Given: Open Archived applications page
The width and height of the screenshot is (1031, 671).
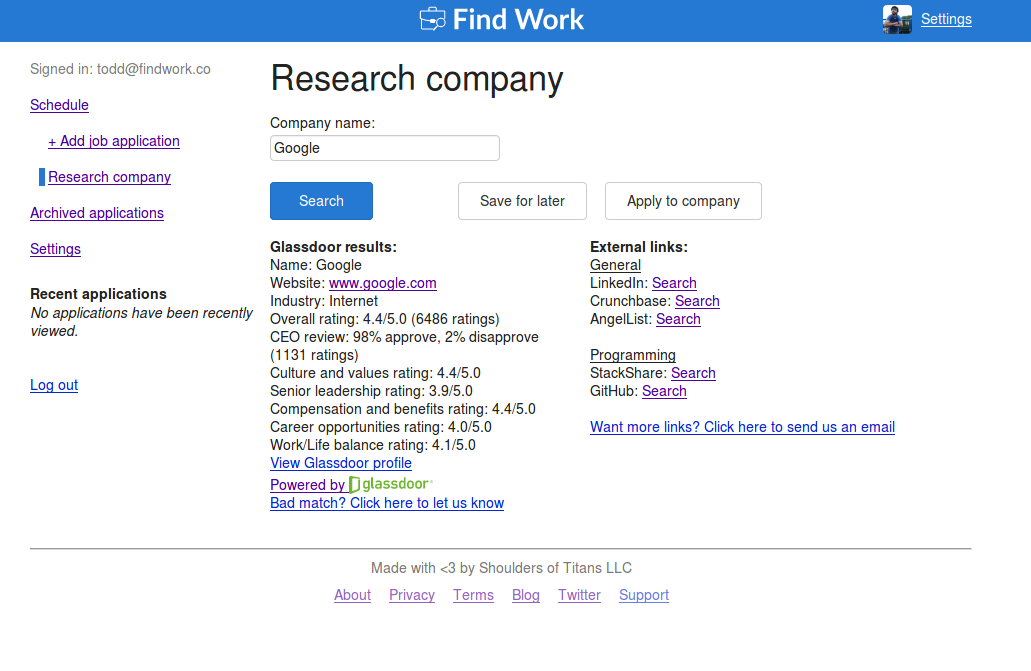Looking at the screenshot, I should (97, 213).
